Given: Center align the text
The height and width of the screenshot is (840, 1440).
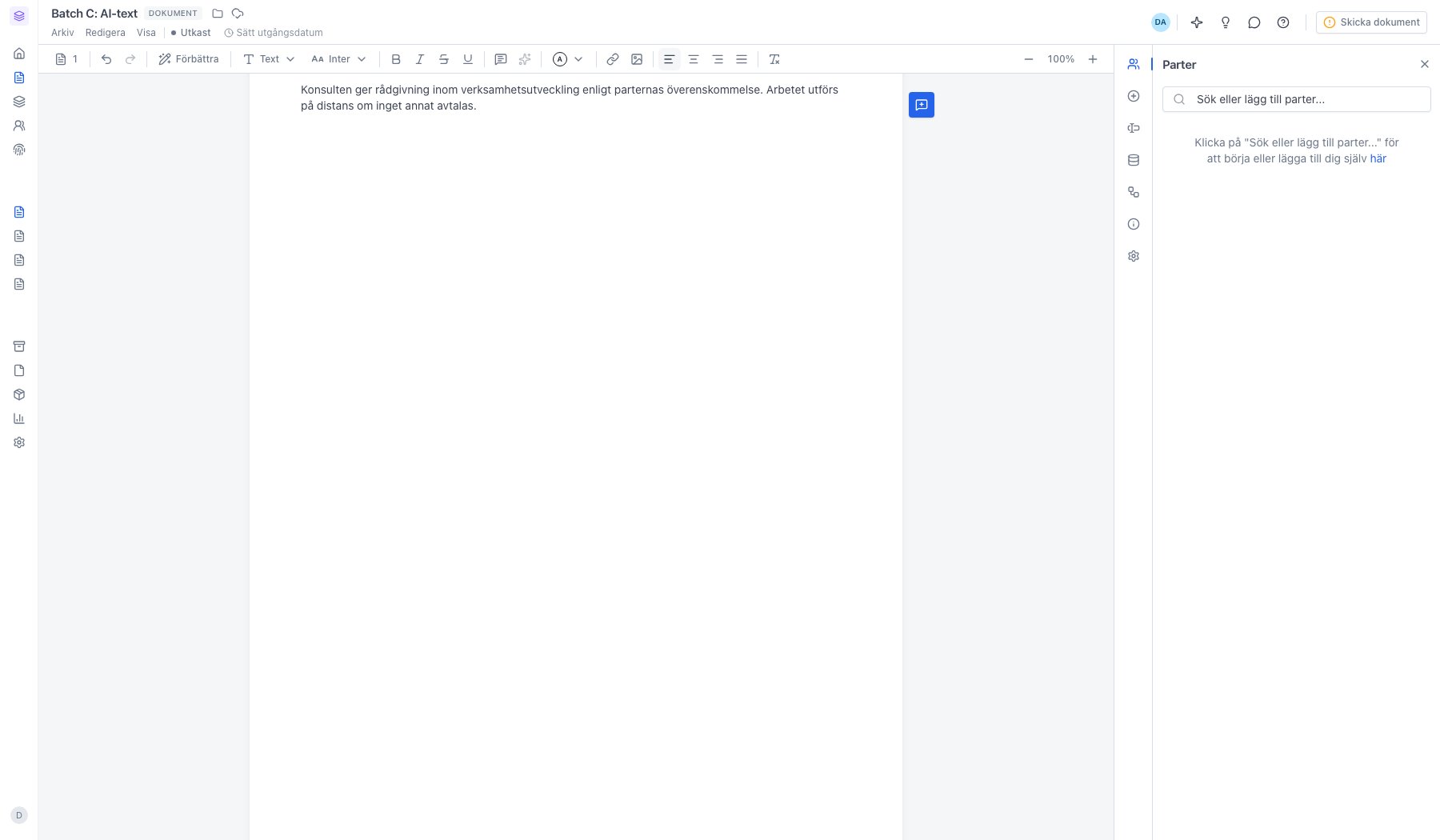Looking at the screenshot, I should coord(694,59).
